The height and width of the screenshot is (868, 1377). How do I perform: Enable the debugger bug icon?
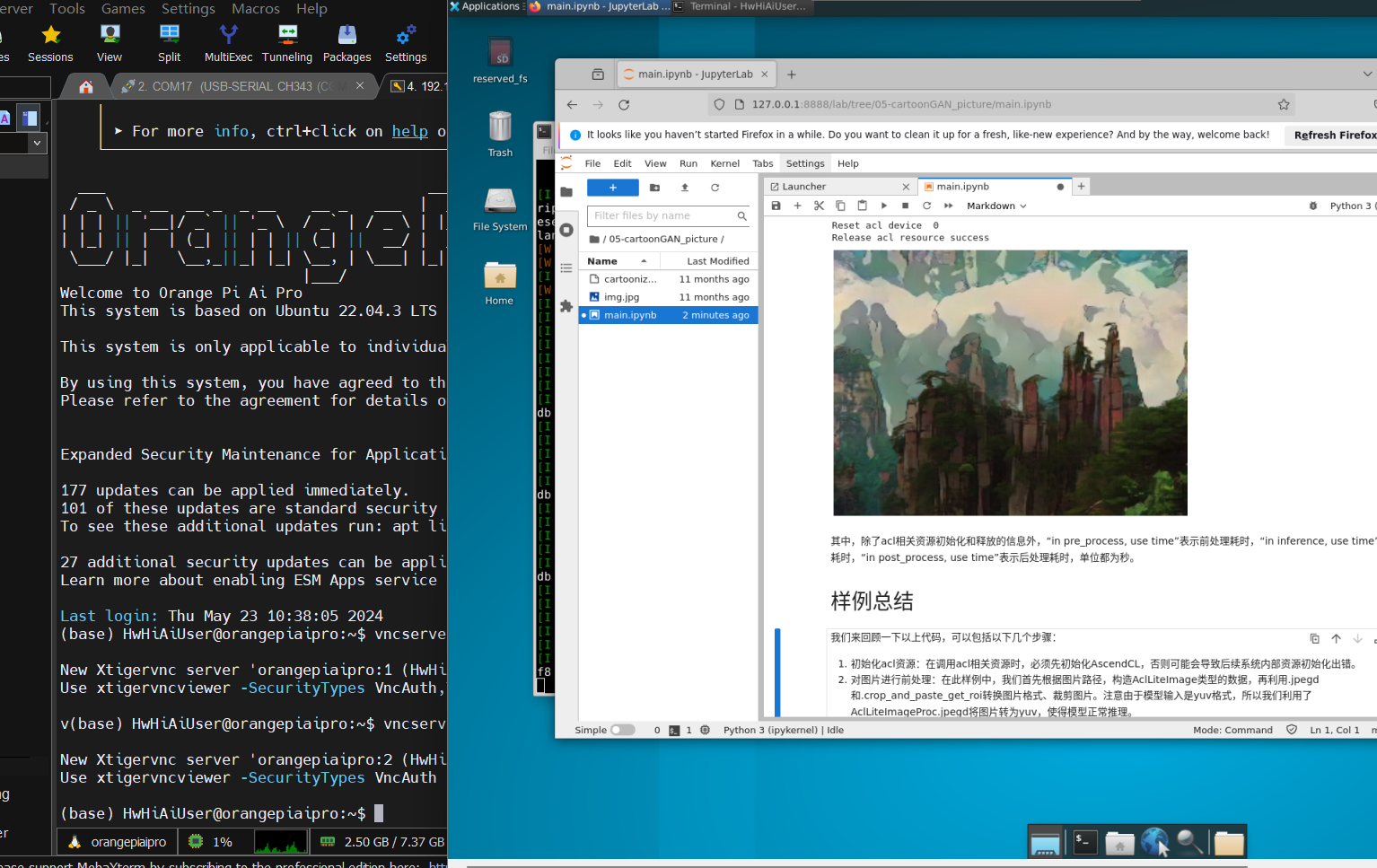pos(1312,206)
